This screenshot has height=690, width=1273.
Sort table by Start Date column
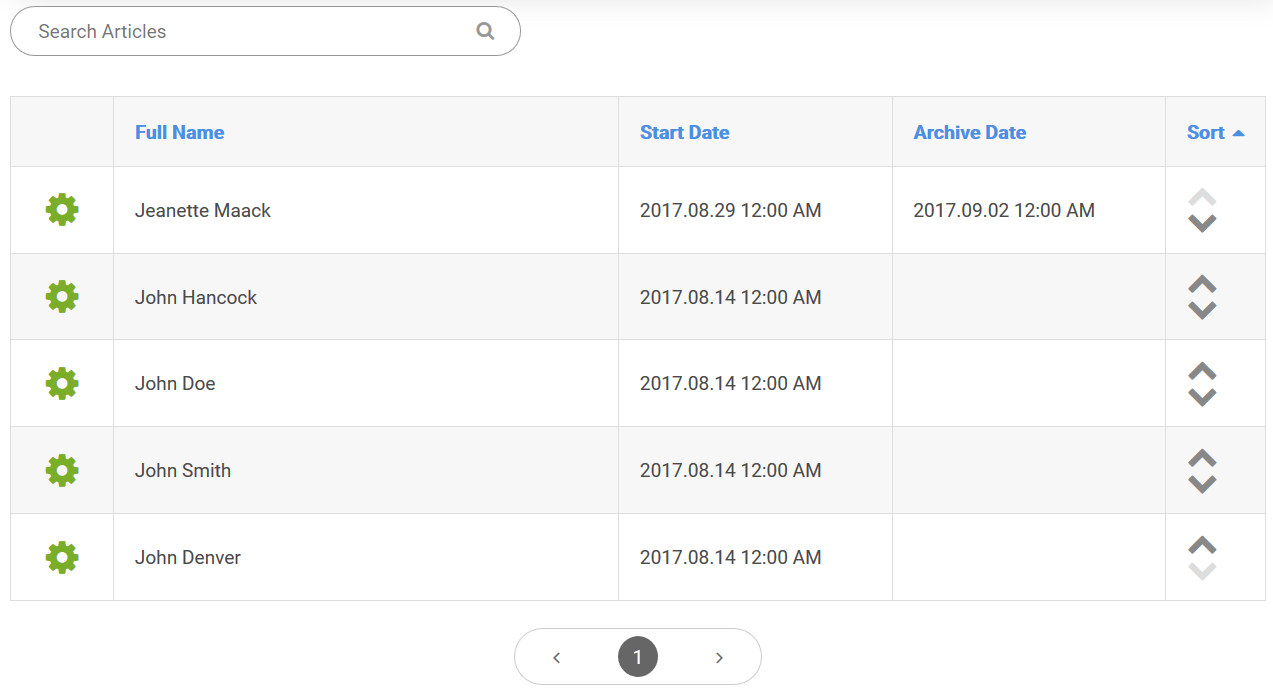click(x=685, y=132)
